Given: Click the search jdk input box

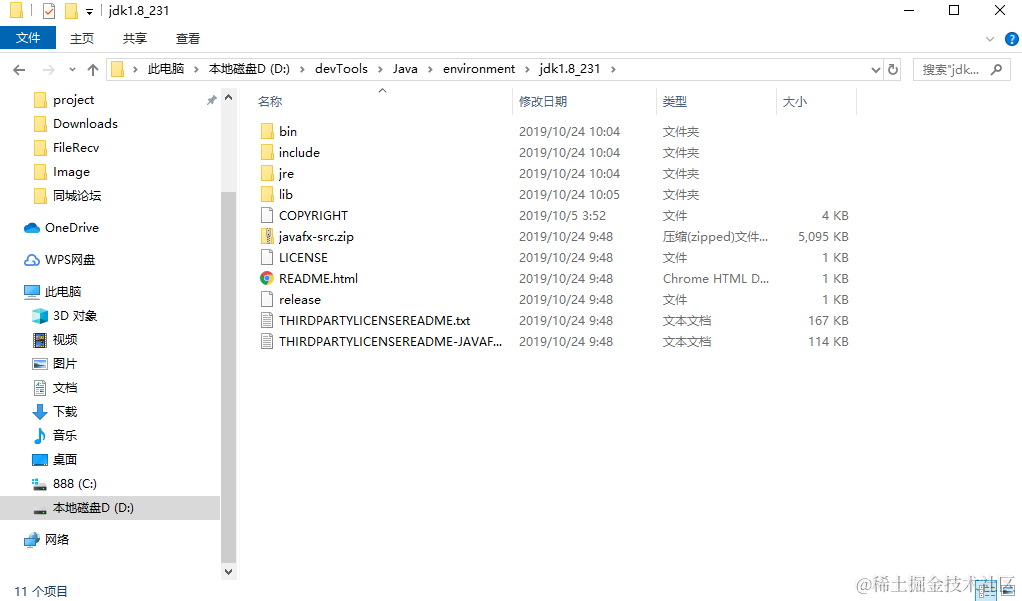Looking at the screenshot, I should click(x=962, y=69).
